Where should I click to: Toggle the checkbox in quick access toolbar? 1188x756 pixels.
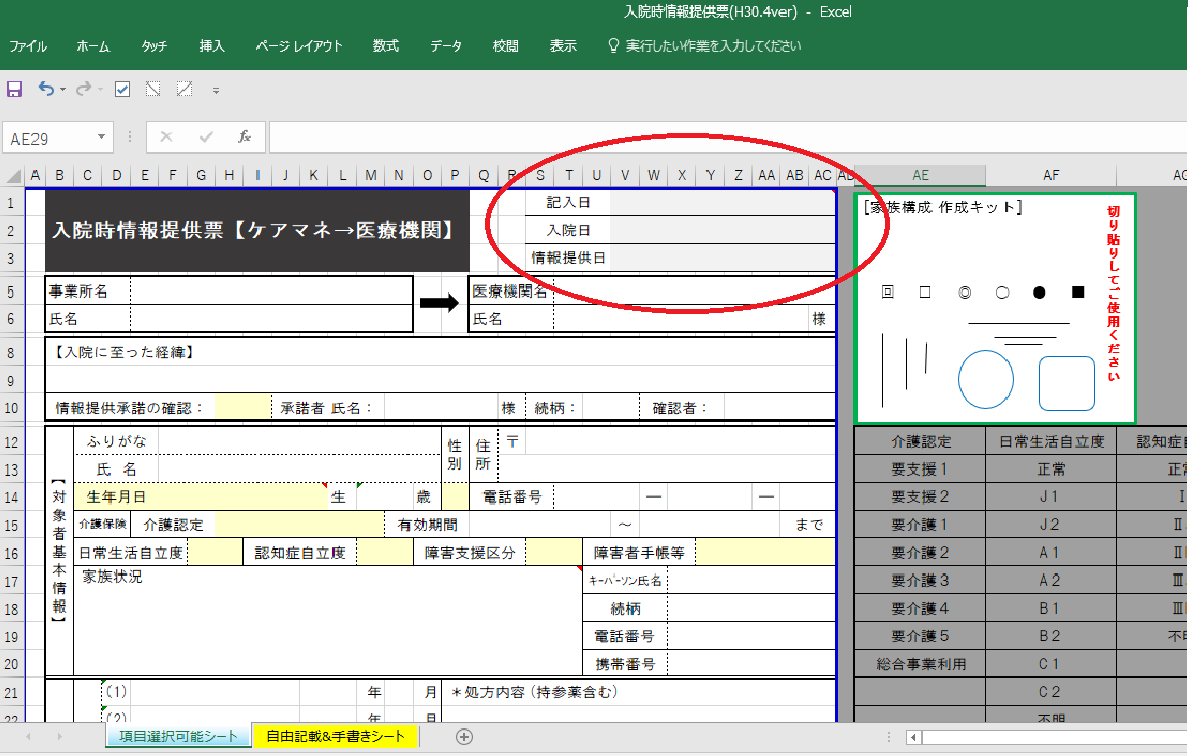[x=123, y=90]
